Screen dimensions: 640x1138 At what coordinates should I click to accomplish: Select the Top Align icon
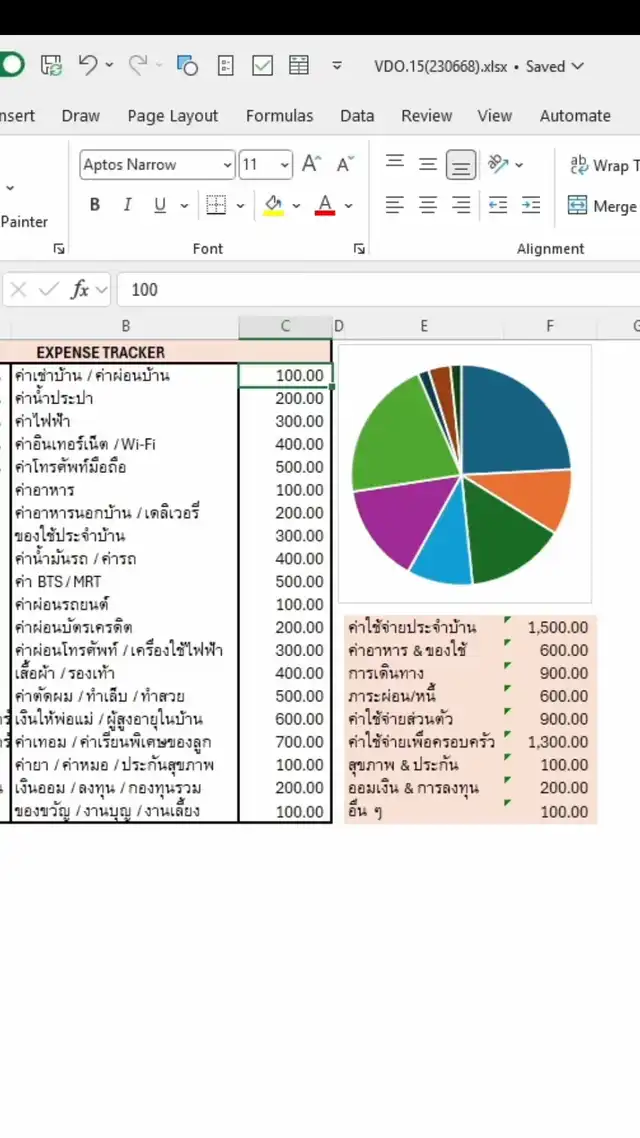click(395, 164)
